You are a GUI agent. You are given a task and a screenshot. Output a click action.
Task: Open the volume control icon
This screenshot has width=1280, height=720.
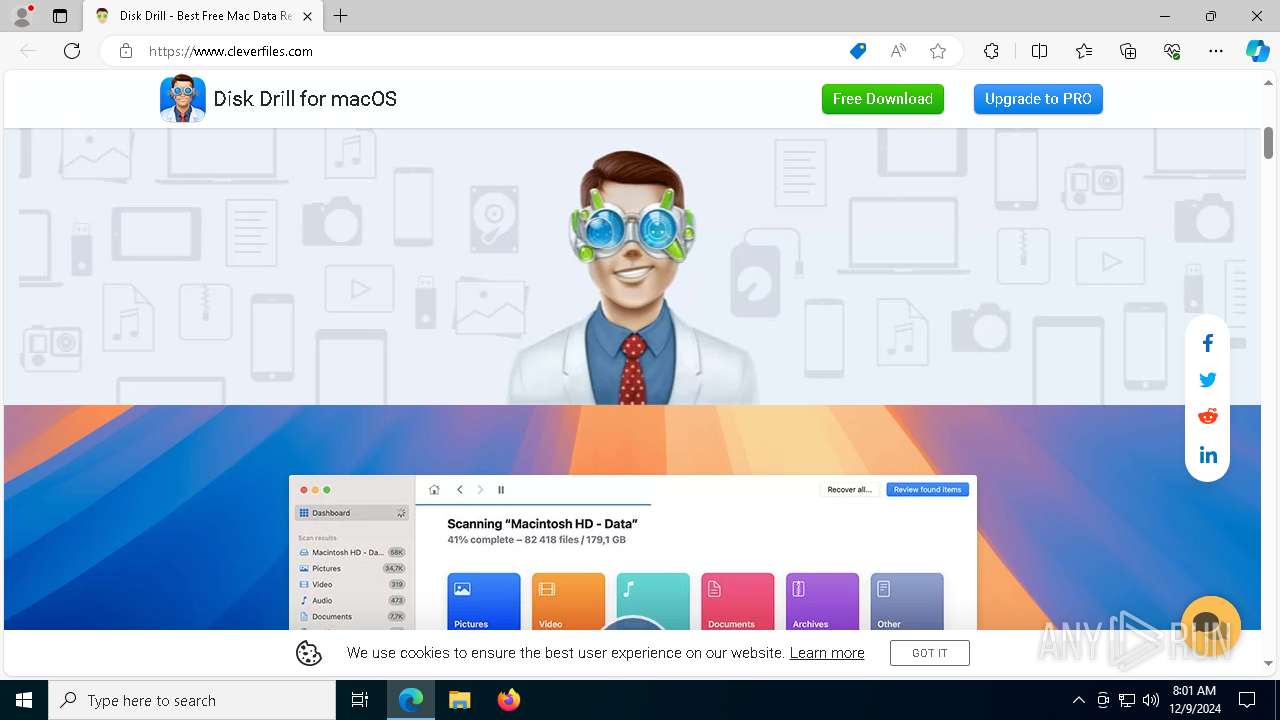(1151, 700)
